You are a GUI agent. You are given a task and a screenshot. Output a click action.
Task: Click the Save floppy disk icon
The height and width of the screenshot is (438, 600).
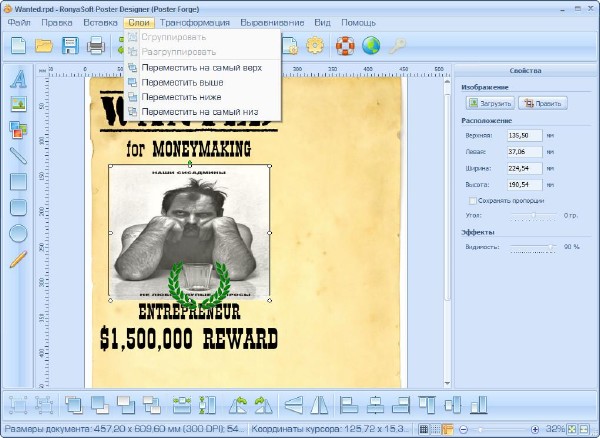point(70,45)
